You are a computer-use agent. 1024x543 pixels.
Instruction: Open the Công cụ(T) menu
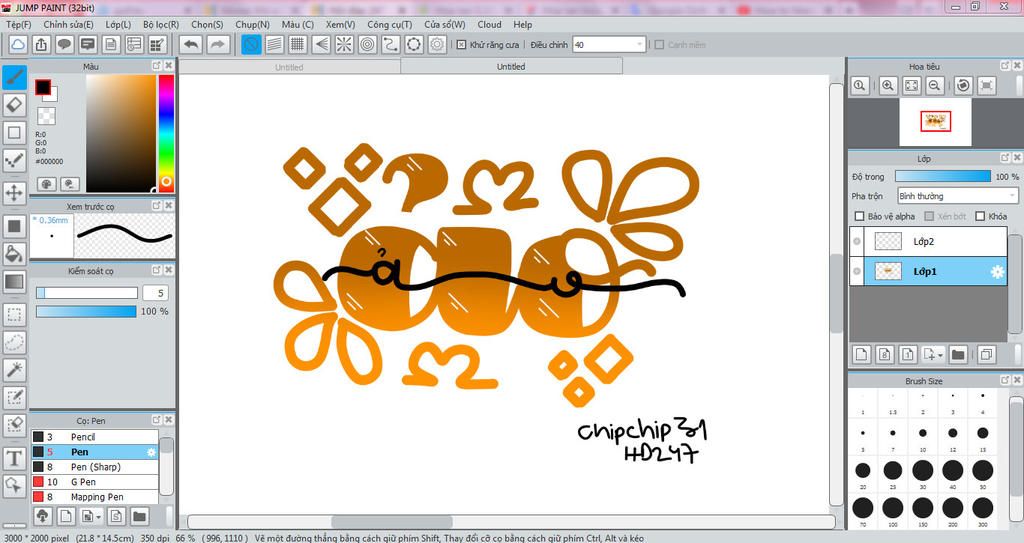click(390, 24)
